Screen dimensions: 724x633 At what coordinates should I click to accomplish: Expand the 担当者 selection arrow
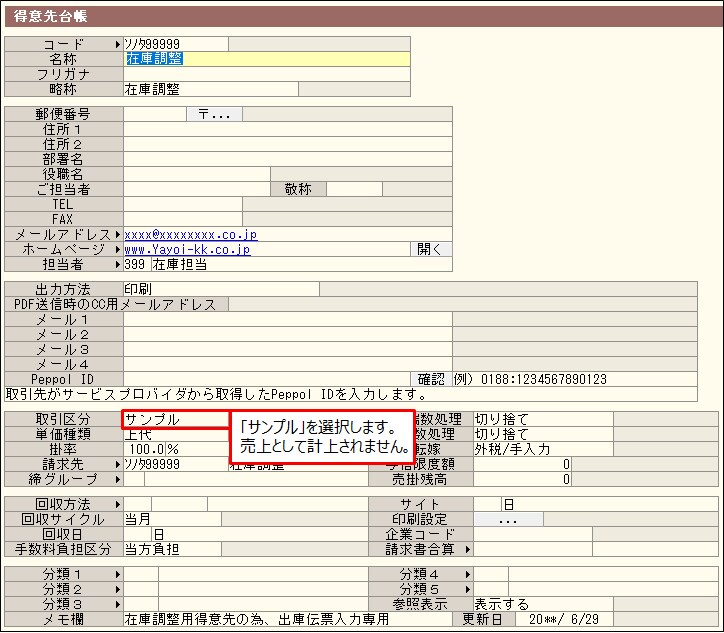pos(118,264)
